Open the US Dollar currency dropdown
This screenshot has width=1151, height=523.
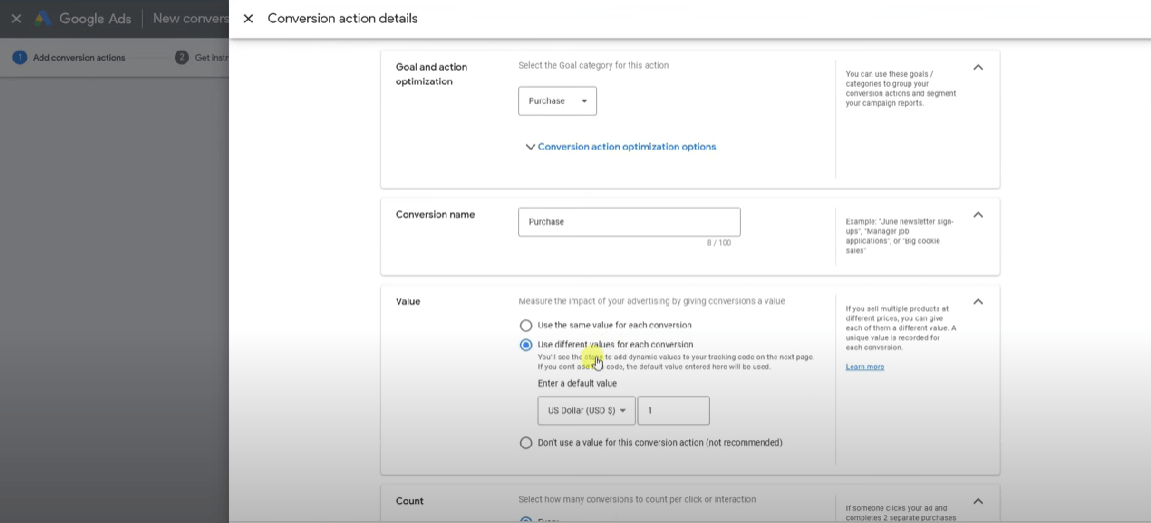click(x=586, y=411)
